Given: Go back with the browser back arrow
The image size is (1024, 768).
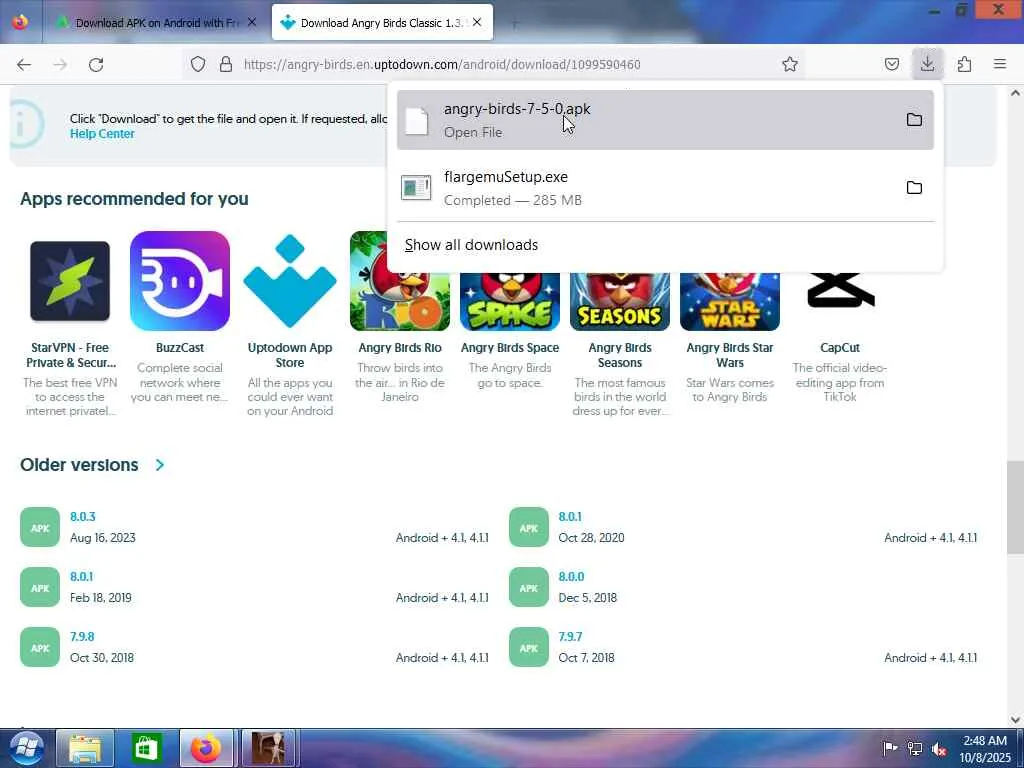Looking at the screenshot, I should point(24,64).
